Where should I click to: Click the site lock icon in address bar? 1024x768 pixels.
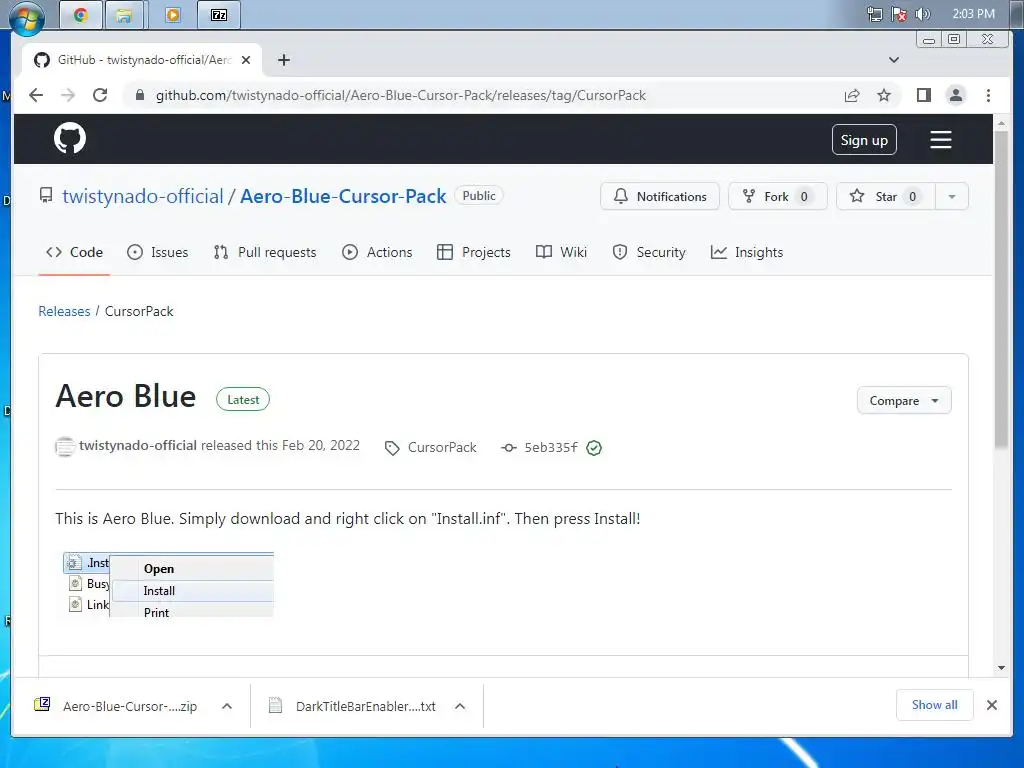(x=139, y=95)
